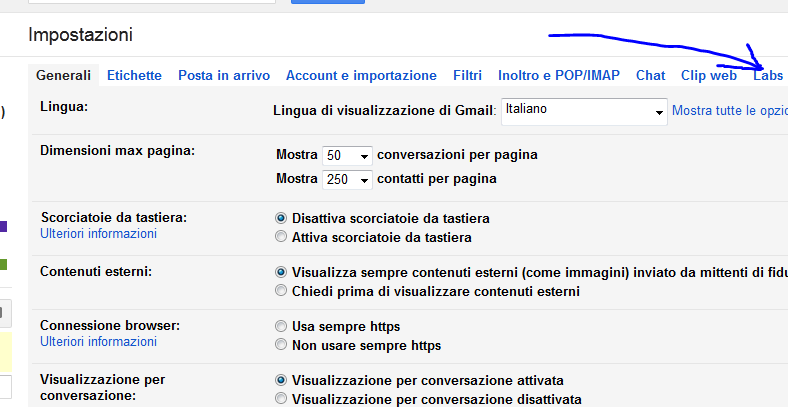Enable Usa sempre https option

click(281, 327)
